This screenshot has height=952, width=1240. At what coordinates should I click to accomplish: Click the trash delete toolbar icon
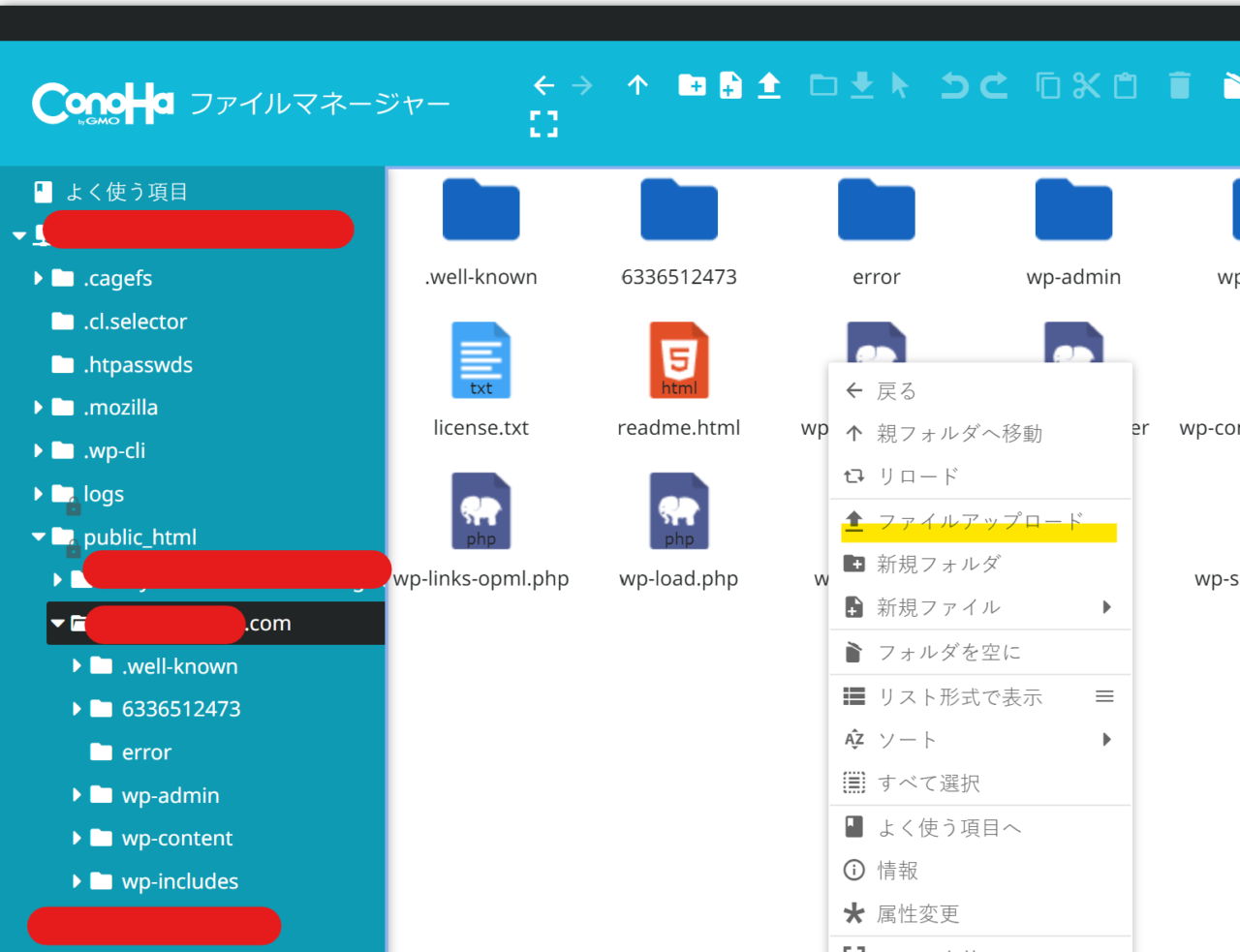coord(1180,85)
